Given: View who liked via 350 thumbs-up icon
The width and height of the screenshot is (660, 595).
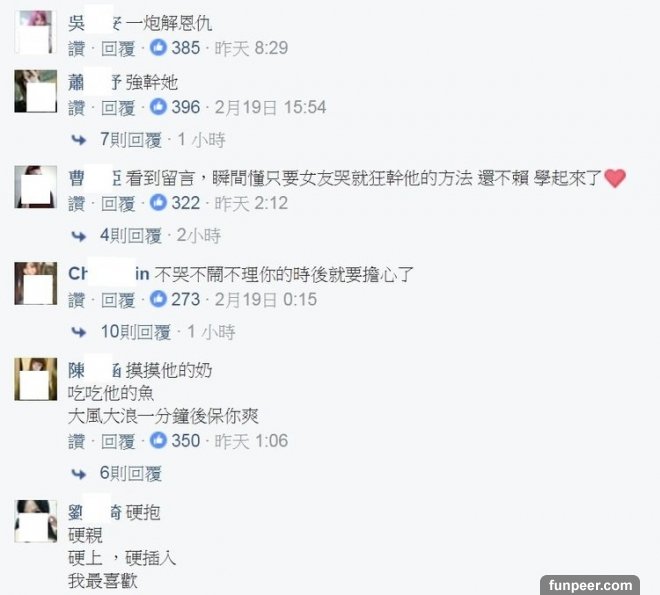Looking at the screenshot, I should tap(158, 440).
